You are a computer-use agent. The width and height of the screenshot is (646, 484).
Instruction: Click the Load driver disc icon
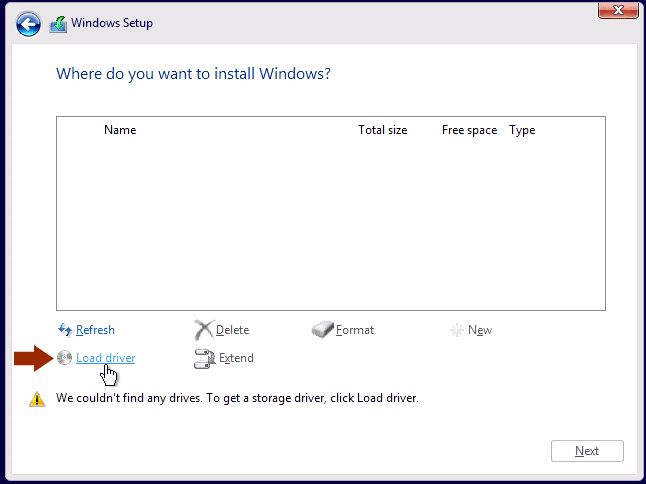click(65, 358)
